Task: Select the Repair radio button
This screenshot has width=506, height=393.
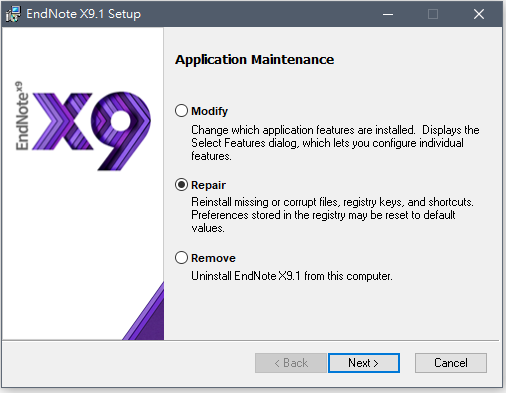Action: [x=181, y=185]
